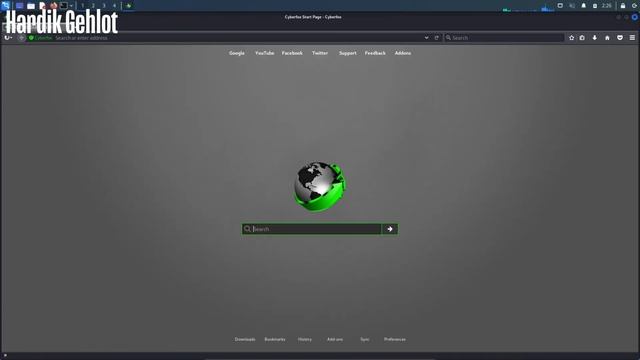The height and width of the screenshot is (360, 640).
Task: Open the file manager launcher in panel
Action: (x=31, y=6)
